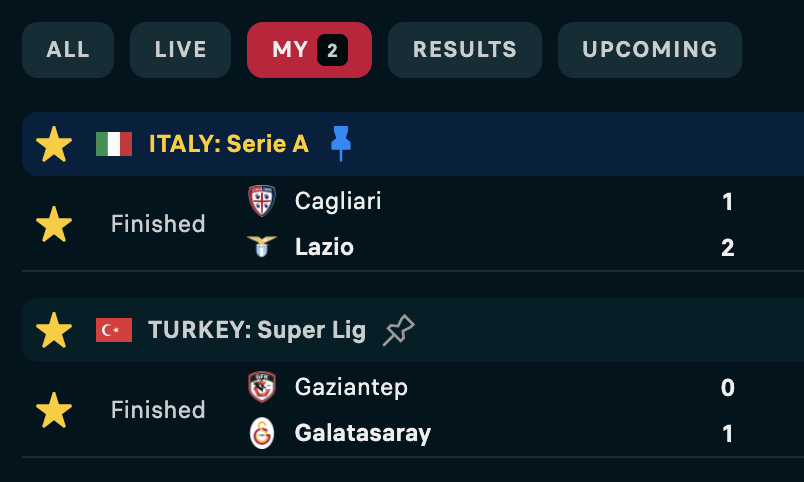Select the MY tab with badge

coord(309,50)
